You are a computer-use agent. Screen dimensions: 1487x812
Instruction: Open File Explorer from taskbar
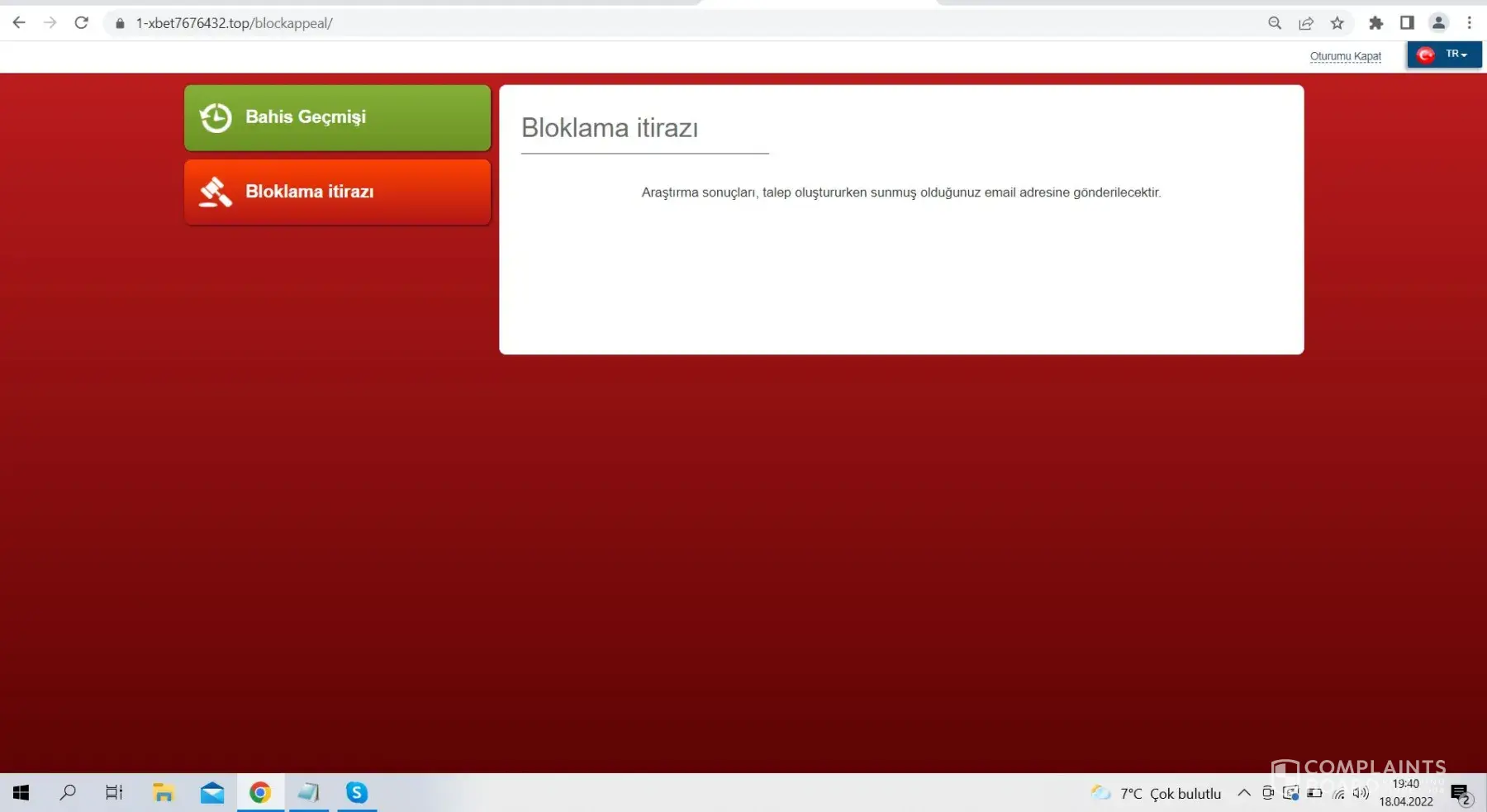[x=164, y=793]
